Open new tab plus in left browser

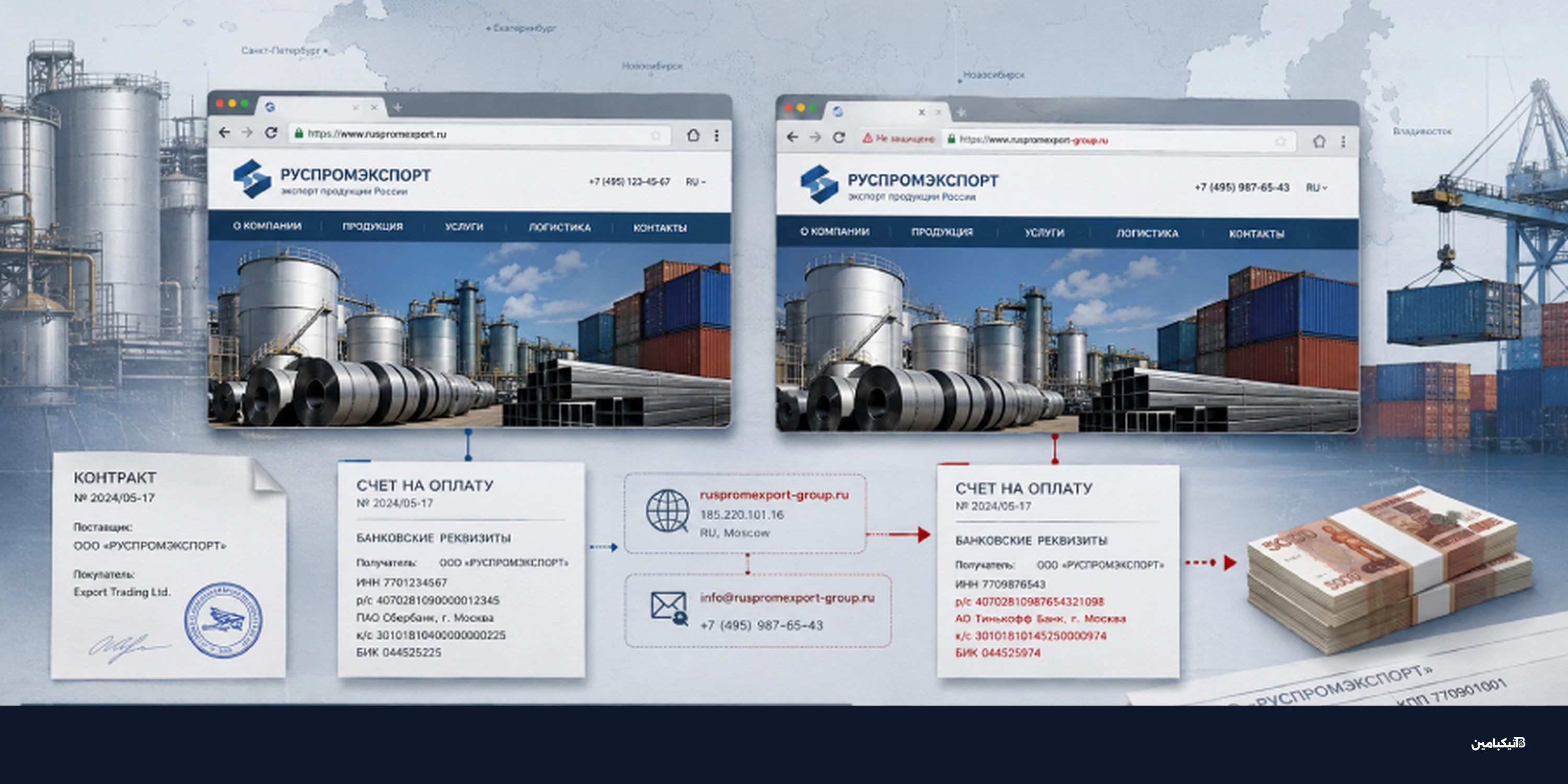pyautogui.click(x=397, y=108)
